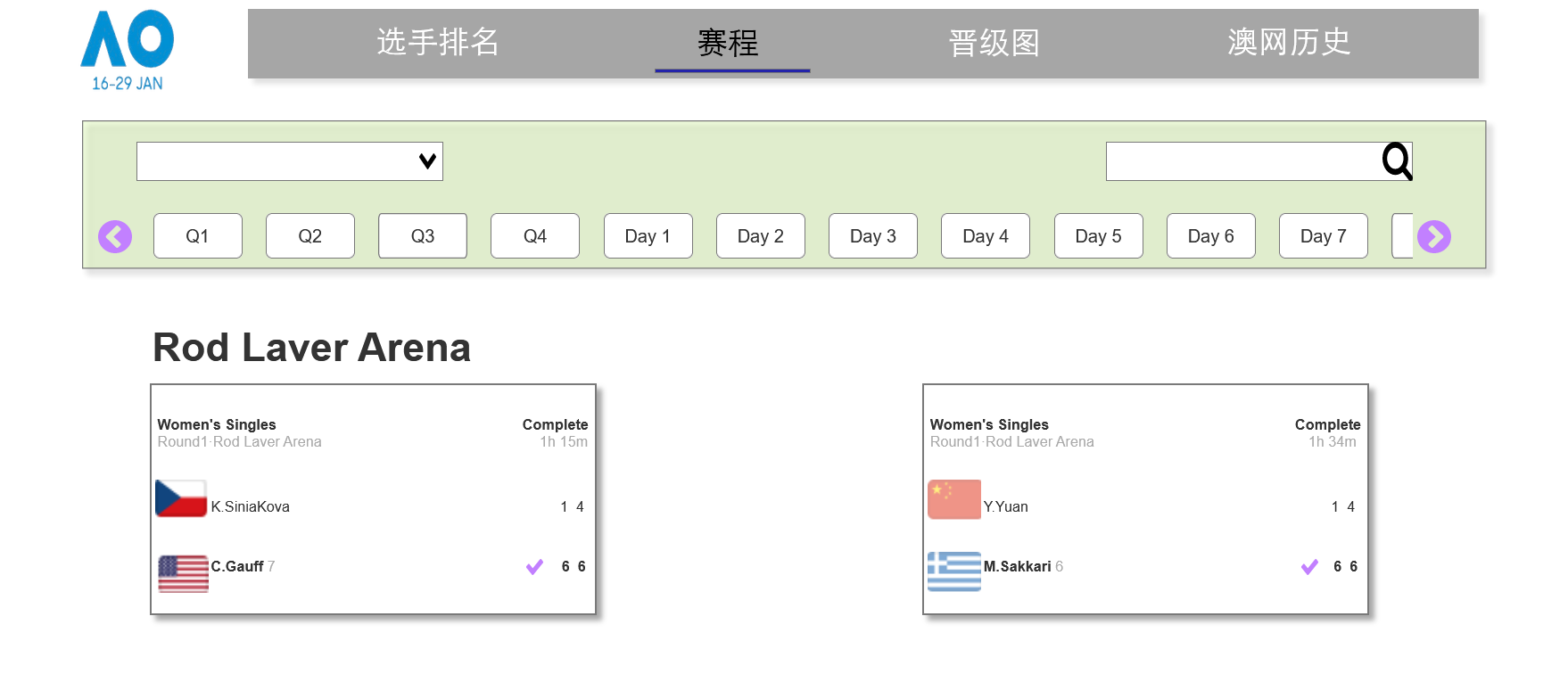Click the AO tournament logo
Image resolution: width=1568 pixels, height=682 pixels.
128,50
